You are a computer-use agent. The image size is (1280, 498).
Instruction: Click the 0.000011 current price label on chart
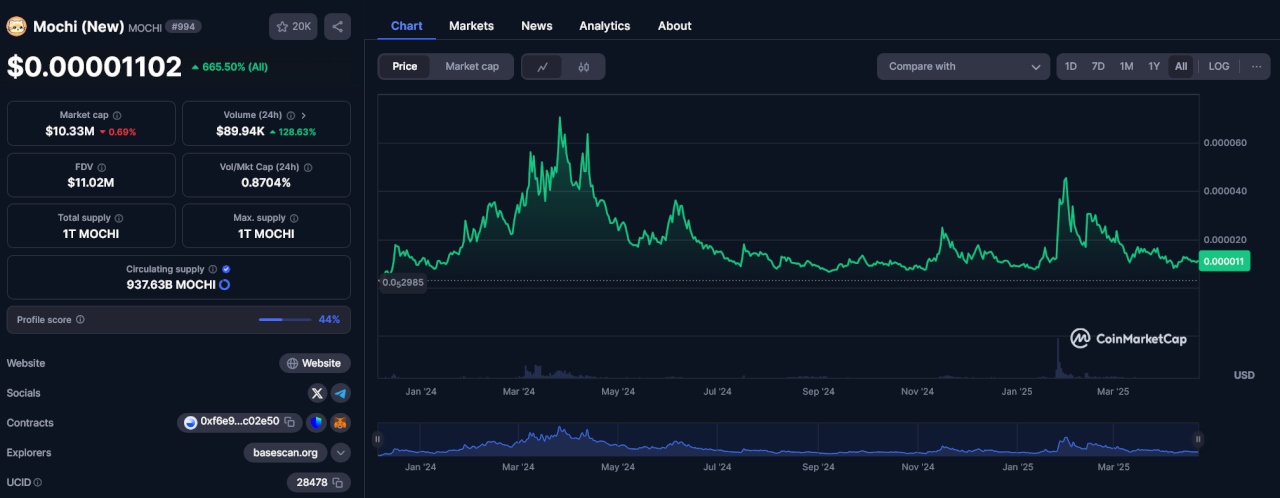click(x=1223, y=262)
